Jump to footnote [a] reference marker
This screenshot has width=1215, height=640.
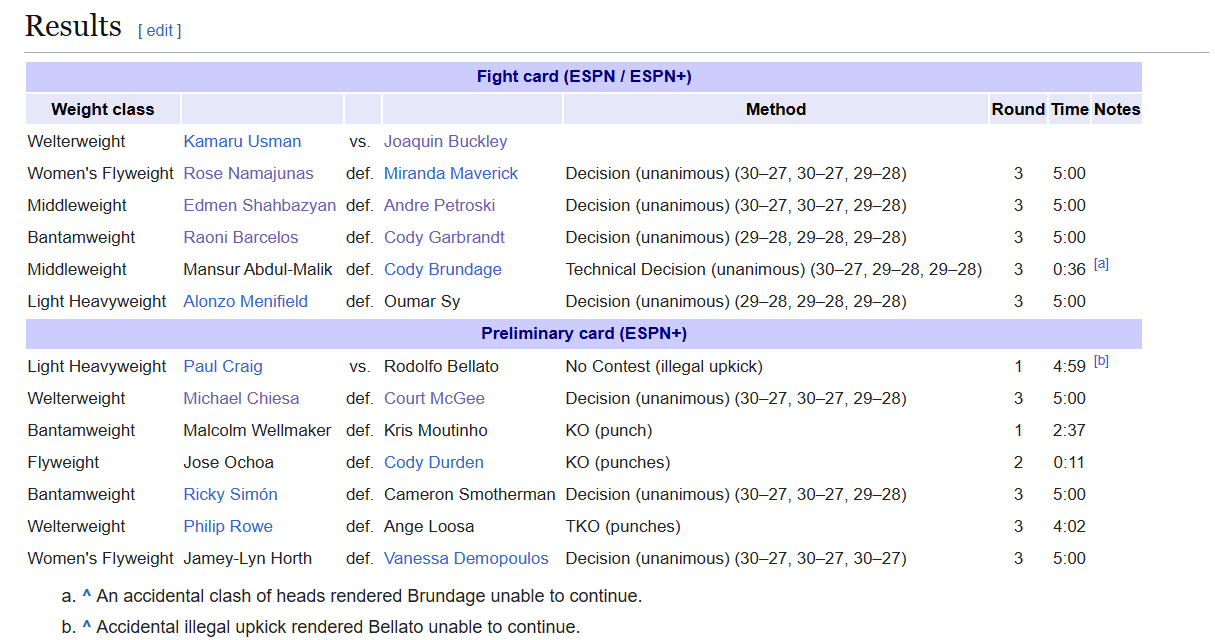point(1101,264)
